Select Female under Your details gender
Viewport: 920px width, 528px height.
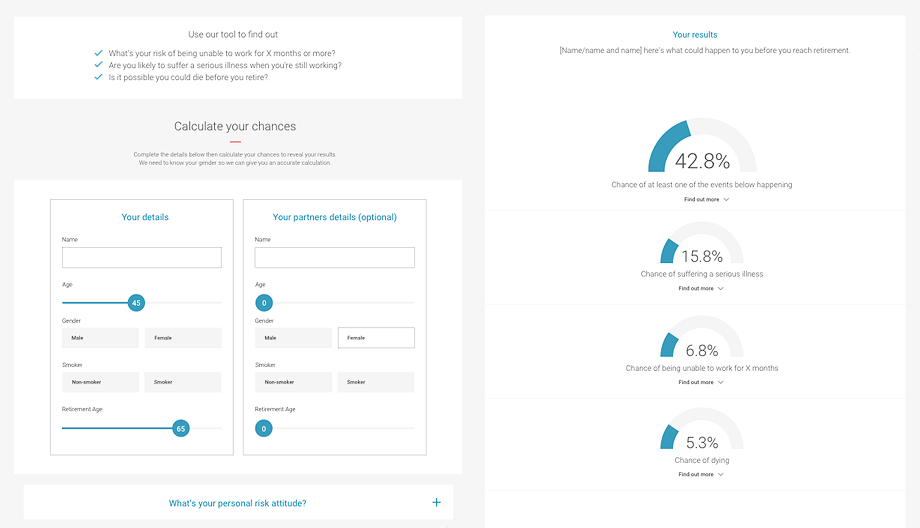pyautogui.click(x=183, y=338)
